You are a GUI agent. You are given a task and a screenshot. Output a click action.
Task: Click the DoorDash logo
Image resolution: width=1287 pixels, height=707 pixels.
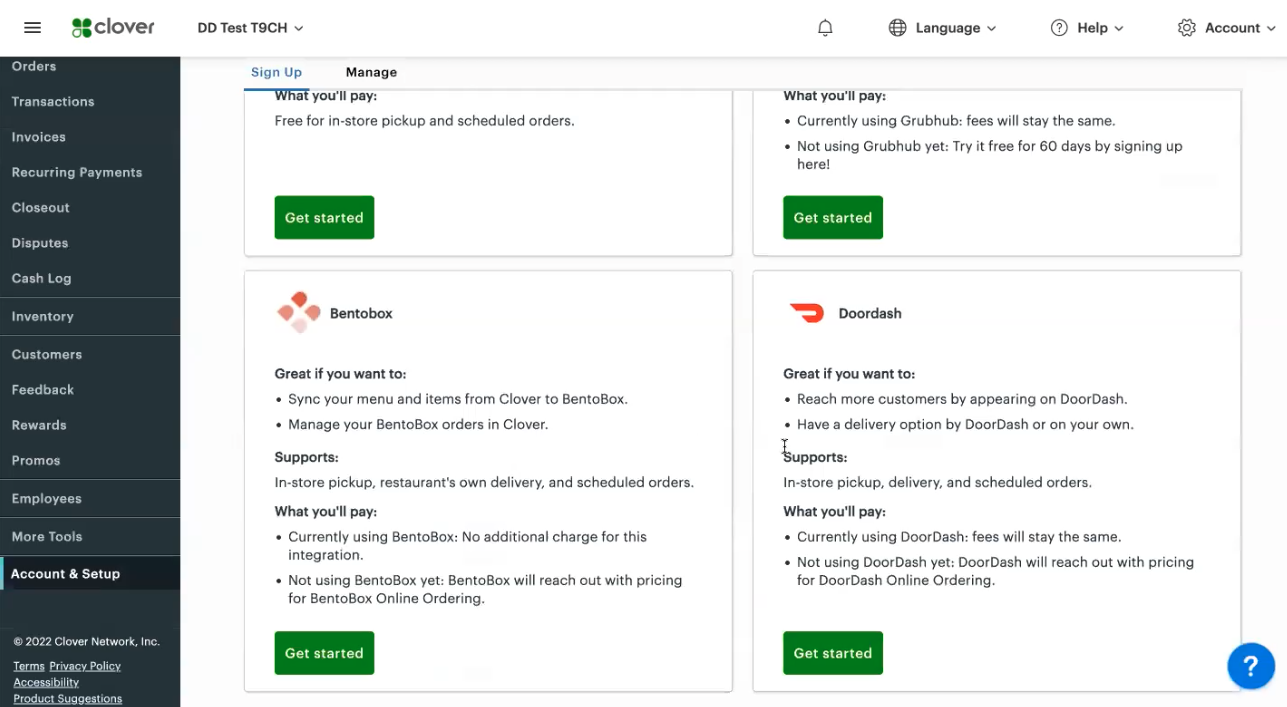point(806,312)
